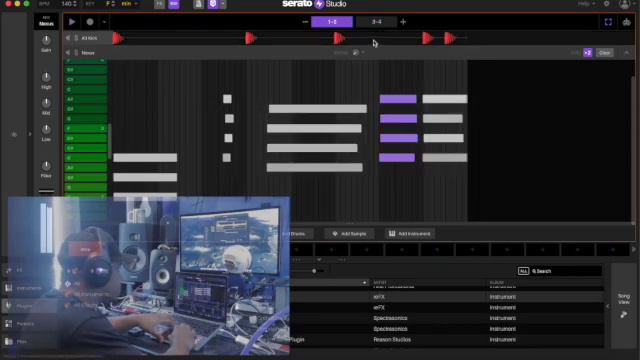Click the gray save icon in top bar
Viewport: 640px width, 360px height.
click(x=198, y=4)
